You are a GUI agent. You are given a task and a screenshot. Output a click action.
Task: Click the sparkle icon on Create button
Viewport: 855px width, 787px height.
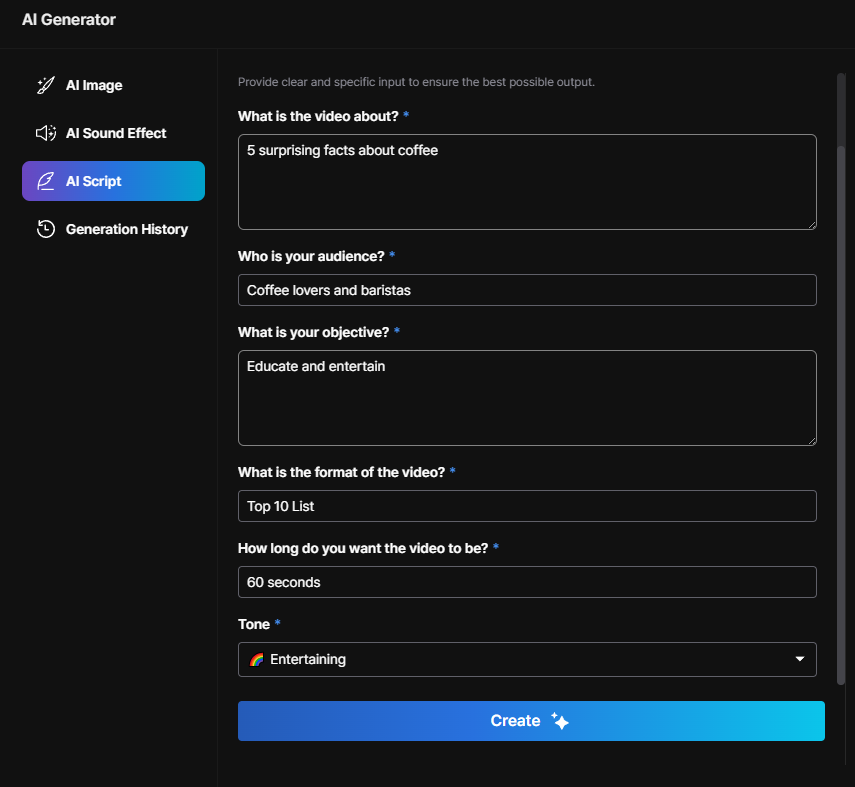560,721
